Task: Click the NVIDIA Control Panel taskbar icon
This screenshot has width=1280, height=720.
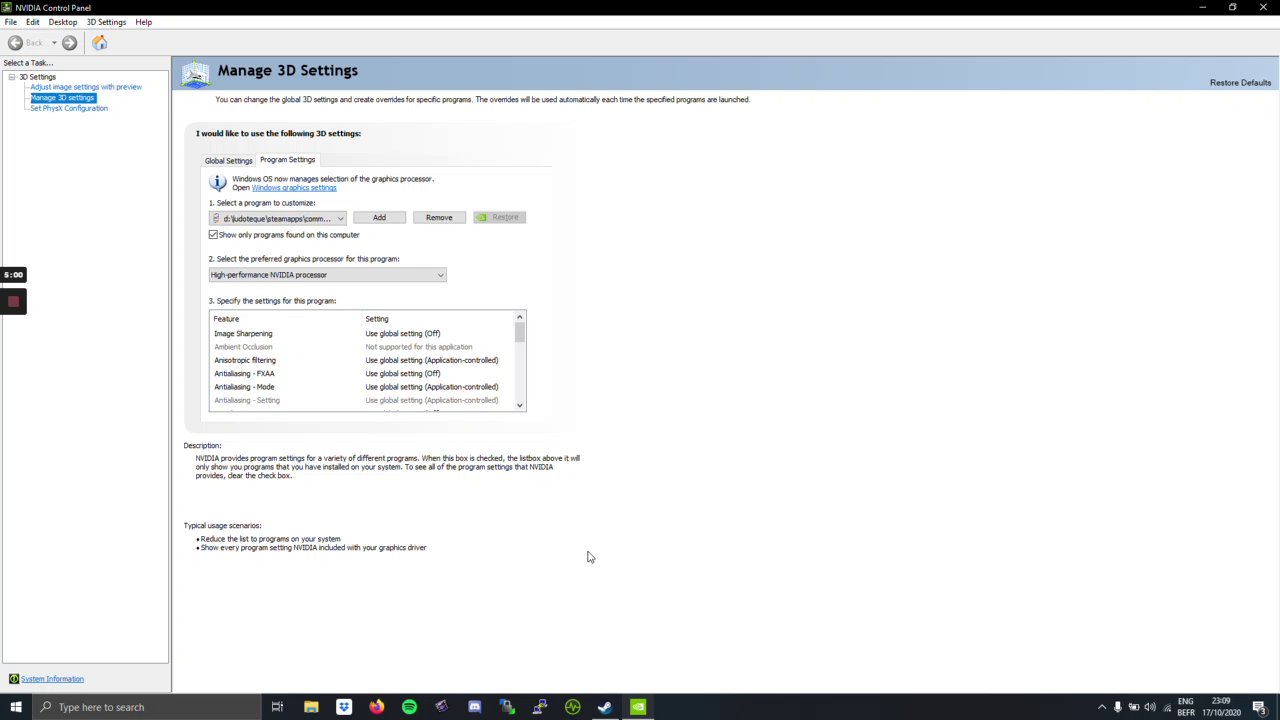Action: [x=638, y=707]
